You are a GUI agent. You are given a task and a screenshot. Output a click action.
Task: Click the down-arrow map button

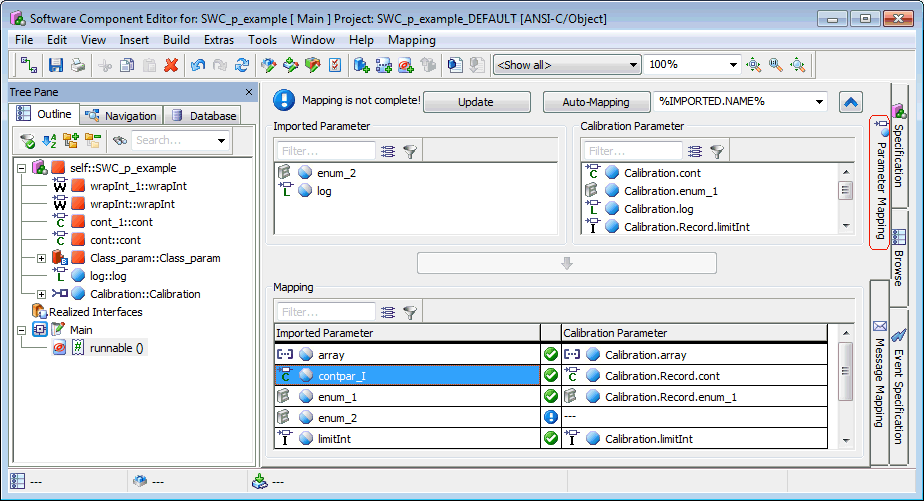click(x=567, y=263)
